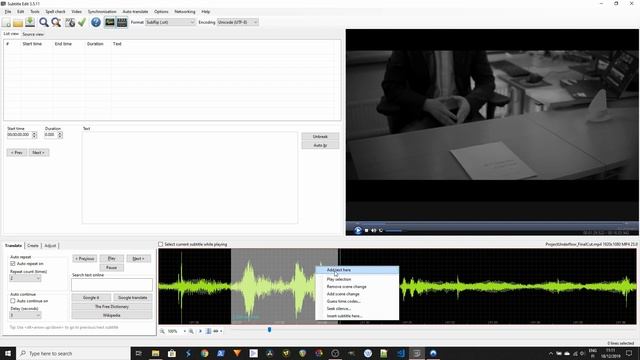Toggle the center-on-position waveform icon

pos(209,331)
